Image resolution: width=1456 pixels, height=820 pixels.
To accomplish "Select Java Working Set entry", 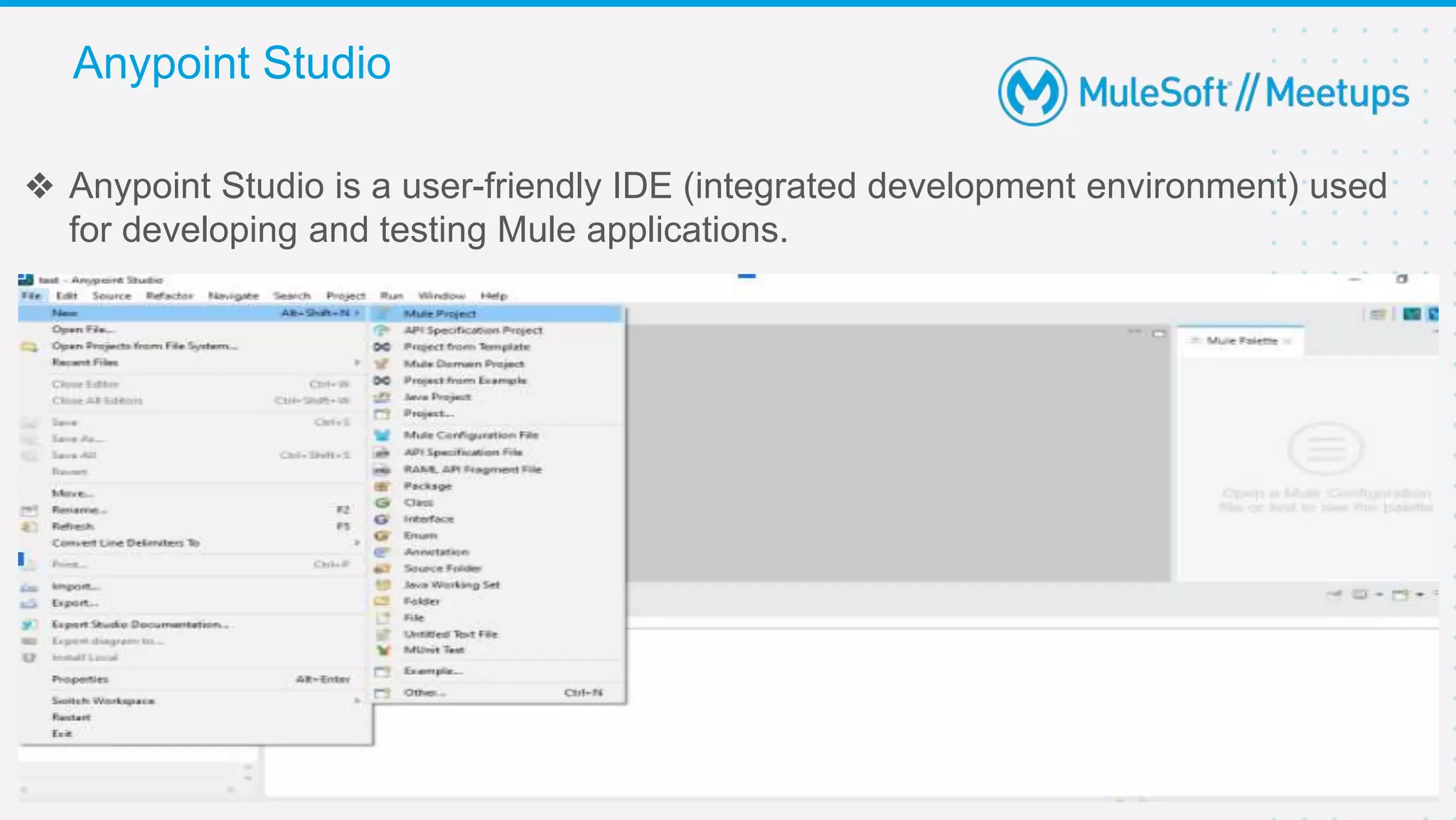I will pos(496,585).
